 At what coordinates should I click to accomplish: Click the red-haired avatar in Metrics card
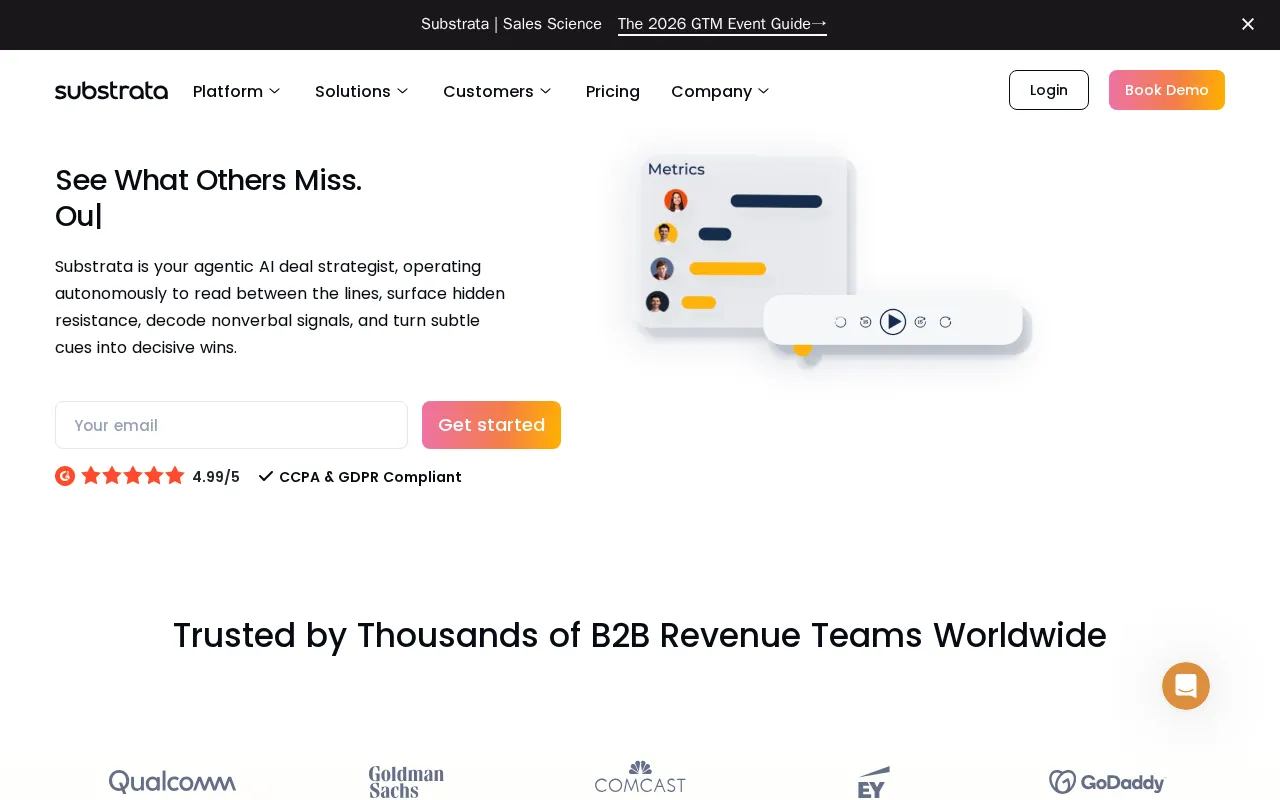pos(676,201)
